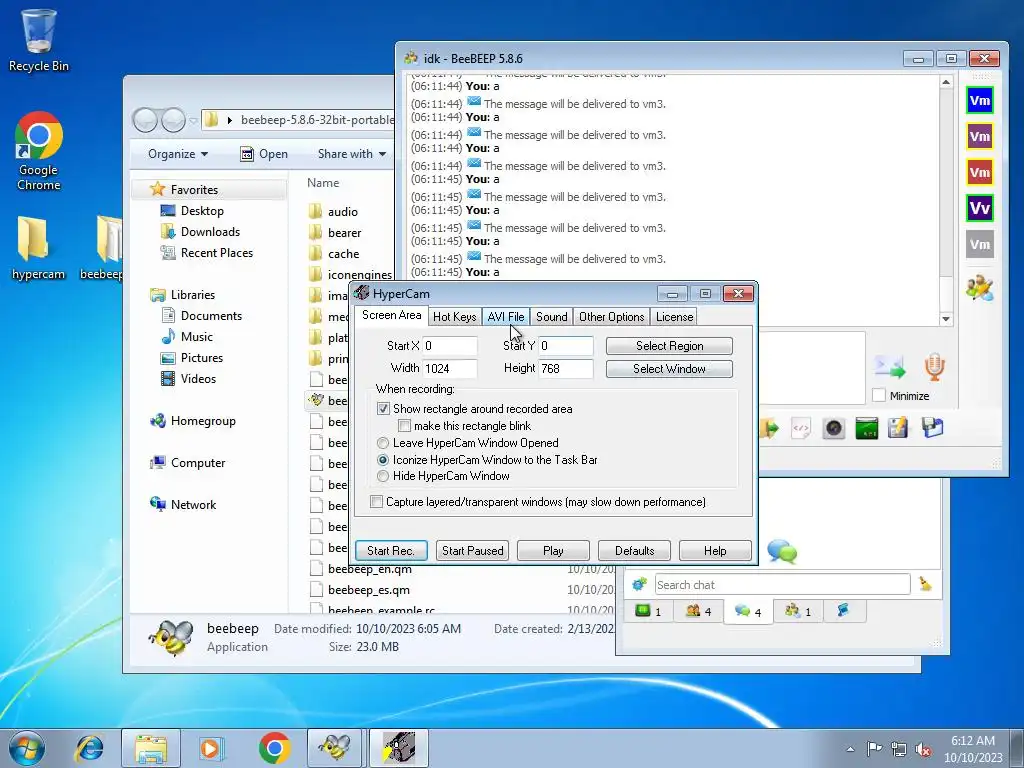Open the chats tab showing 4

click(748, 611)
